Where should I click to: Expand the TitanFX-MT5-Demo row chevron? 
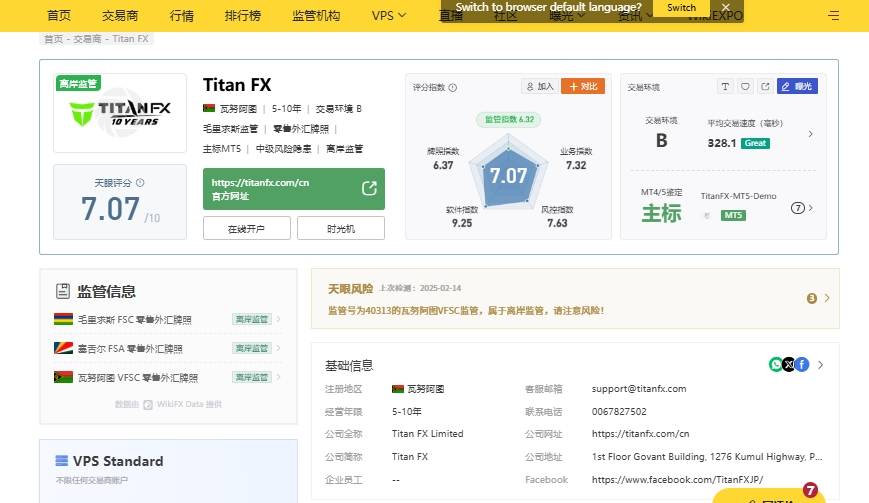811,208
